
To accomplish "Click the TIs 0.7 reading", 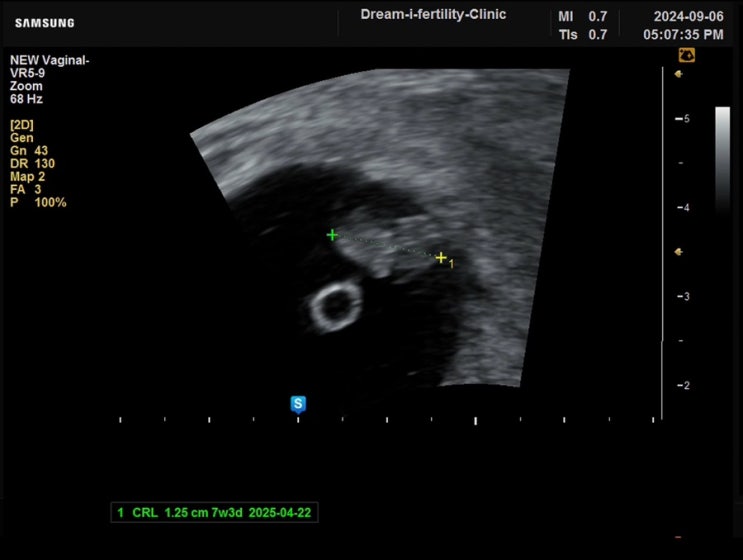I will [x=582, y=35].
